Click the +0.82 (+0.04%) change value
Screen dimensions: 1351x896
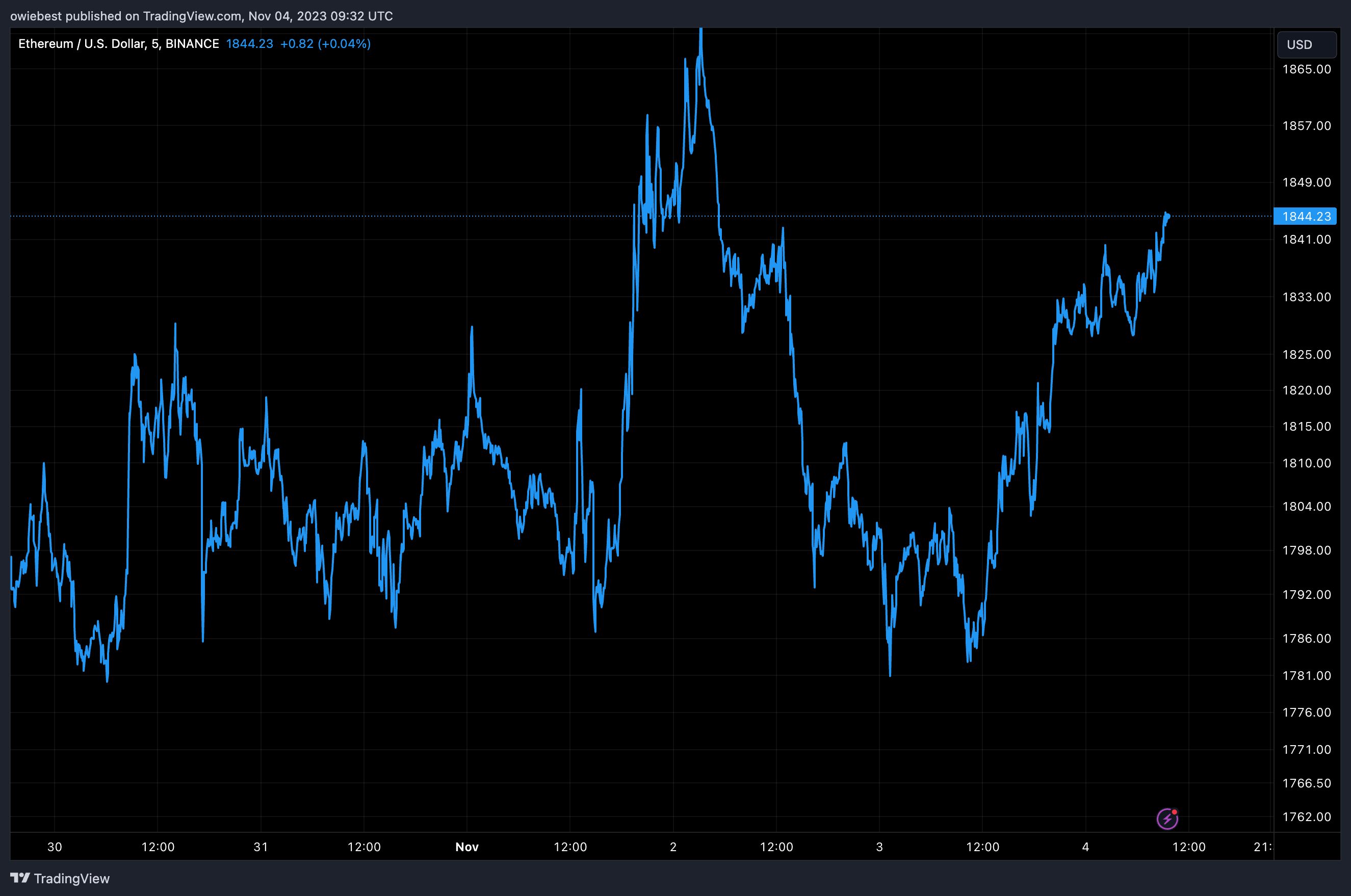[x=325, y=44]
